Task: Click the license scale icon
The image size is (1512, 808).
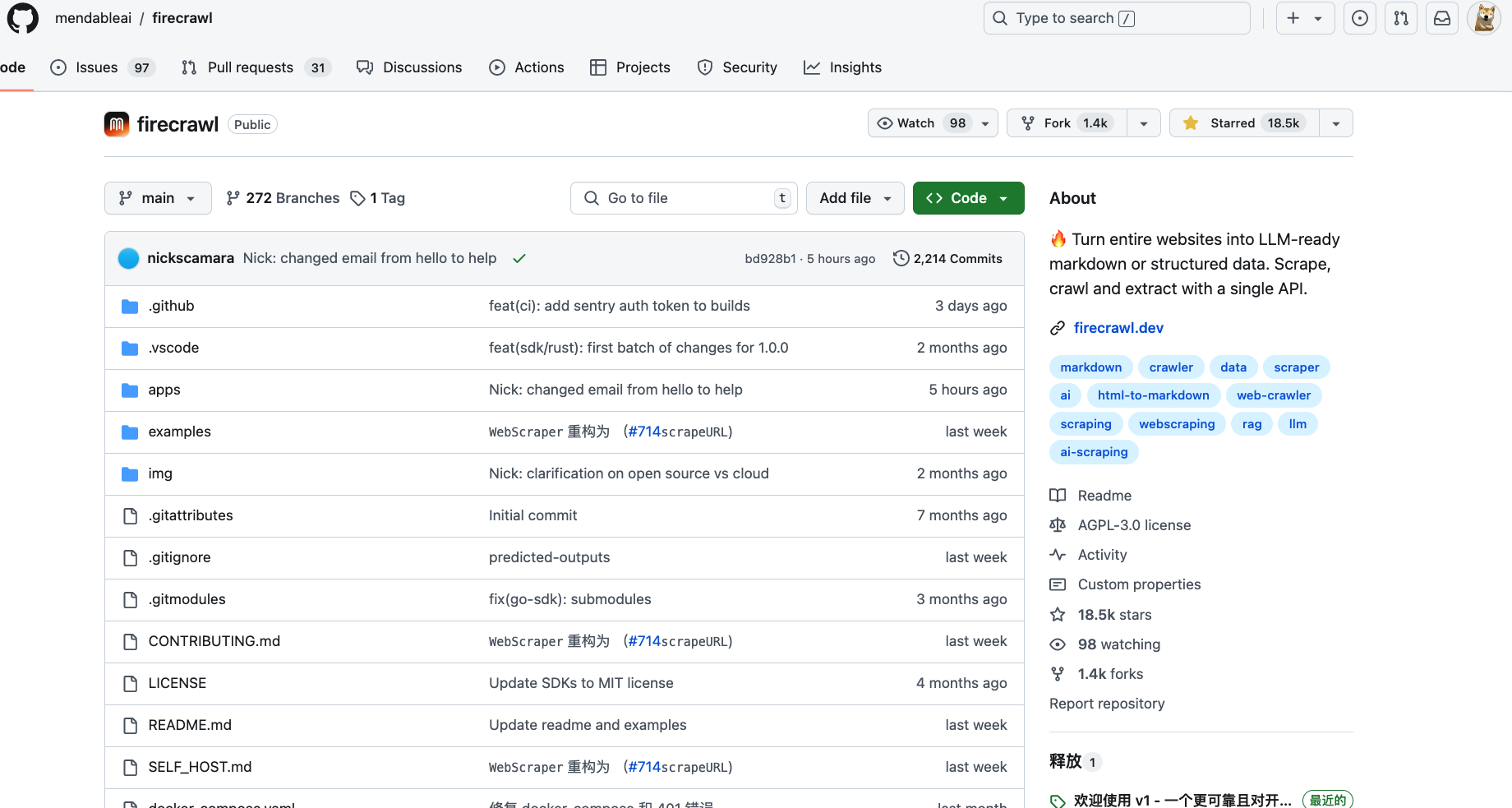Action: point(1058,525)
